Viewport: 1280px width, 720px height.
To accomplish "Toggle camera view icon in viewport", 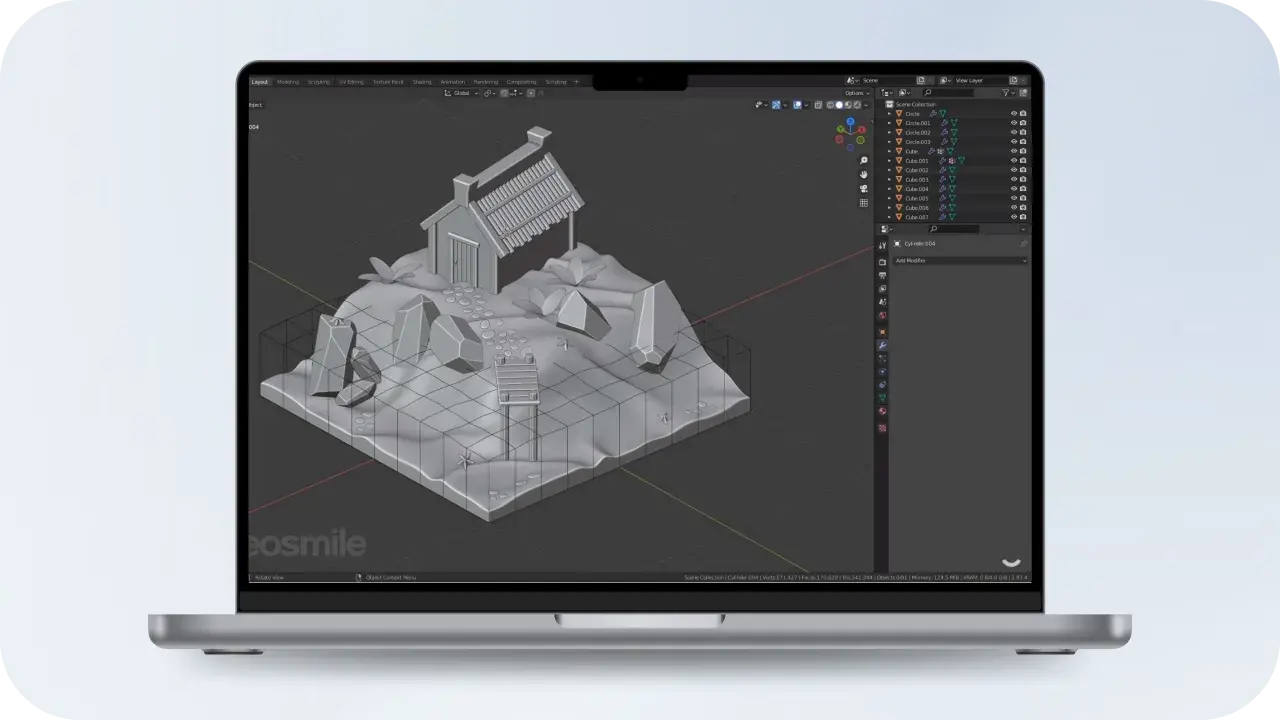I will (864, 189).
